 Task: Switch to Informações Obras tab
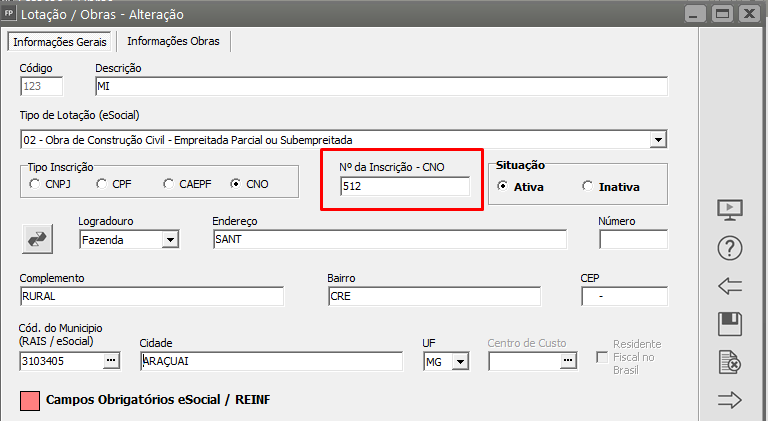(x=173, y=41)
